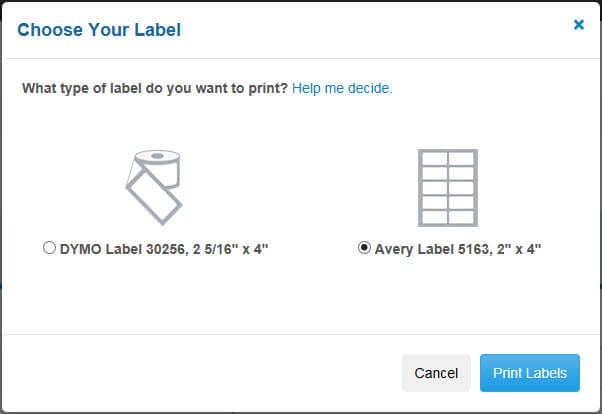Click the Avery label sheet icon

[x=447, y=187]
